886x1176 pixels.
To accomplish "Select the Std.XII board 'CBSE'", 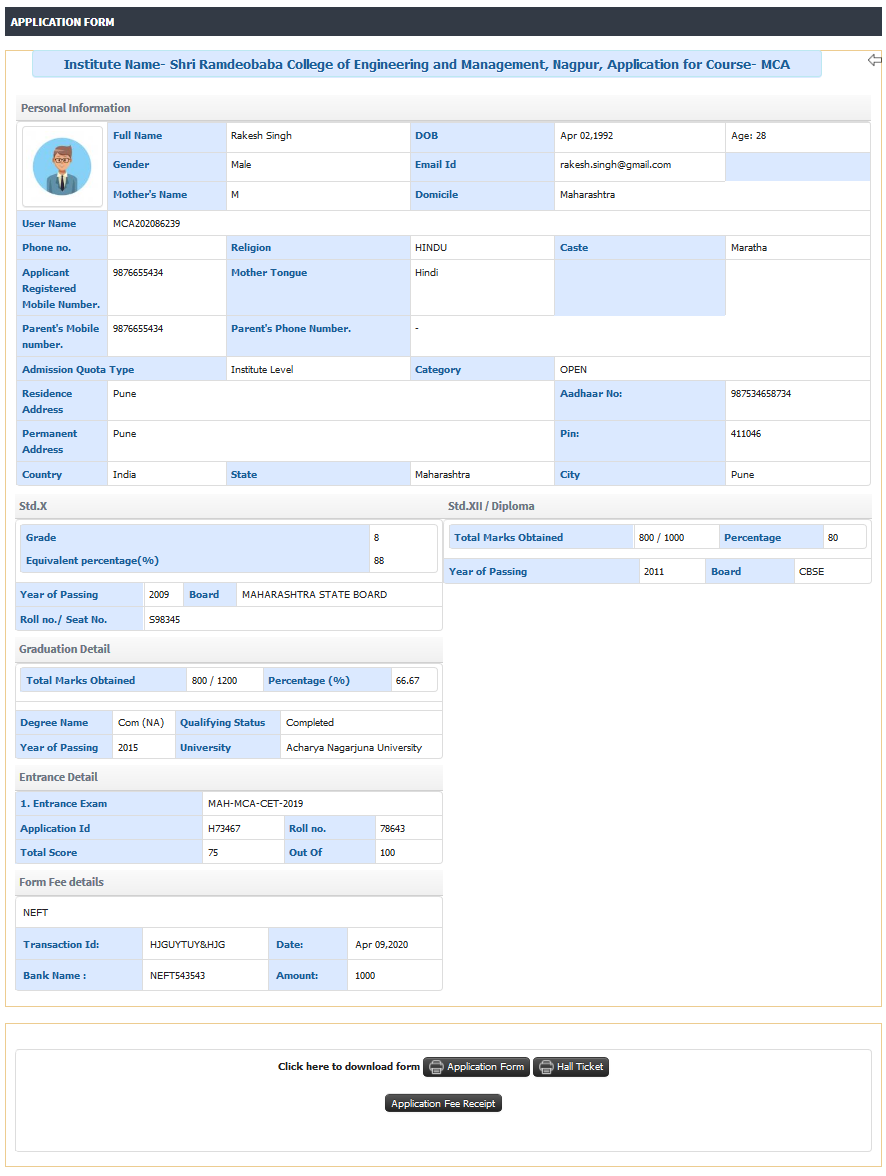I will [x=812, y=572].
